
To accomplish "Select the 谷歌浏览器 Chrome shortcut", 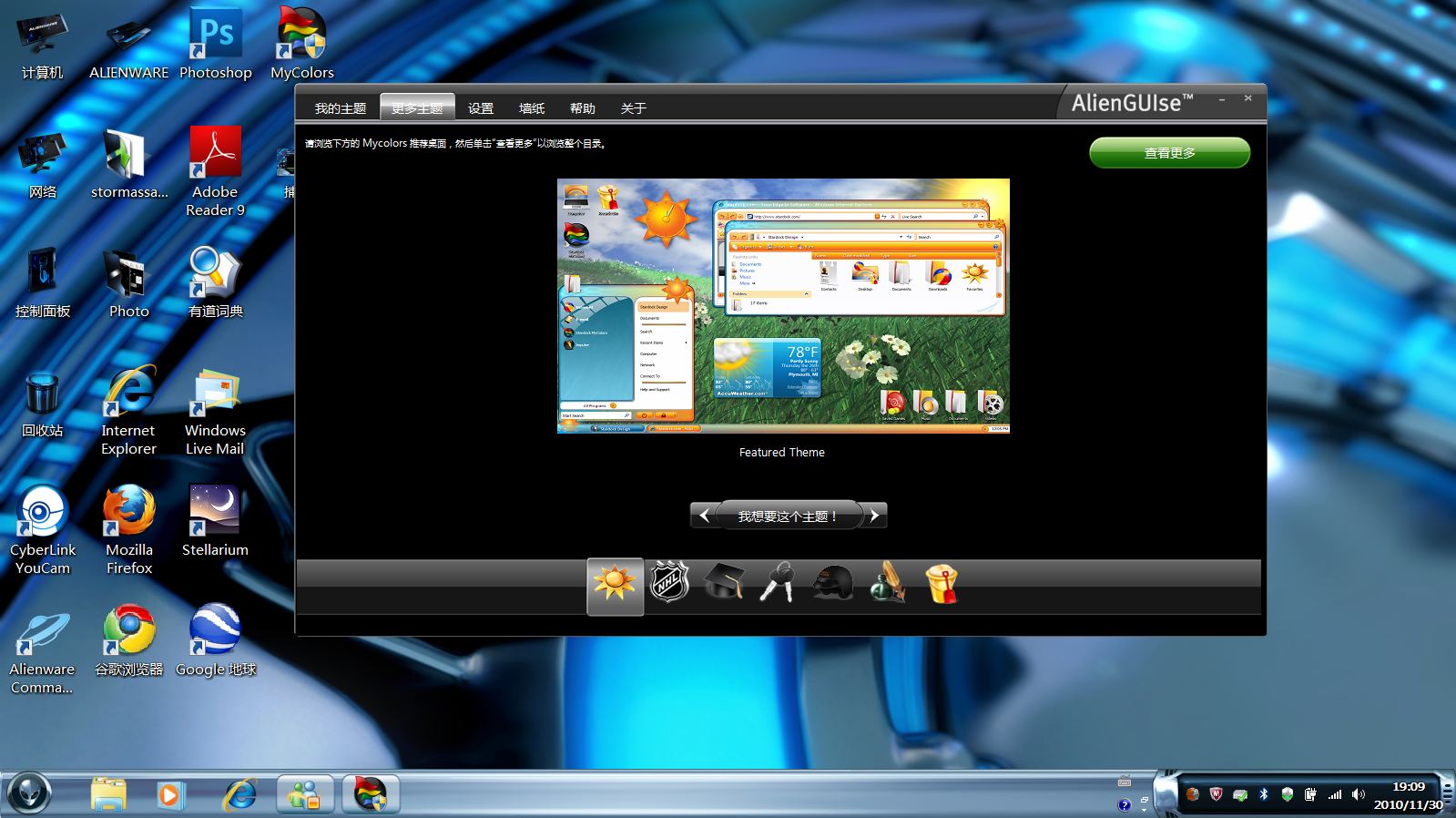I will [129, 642].
